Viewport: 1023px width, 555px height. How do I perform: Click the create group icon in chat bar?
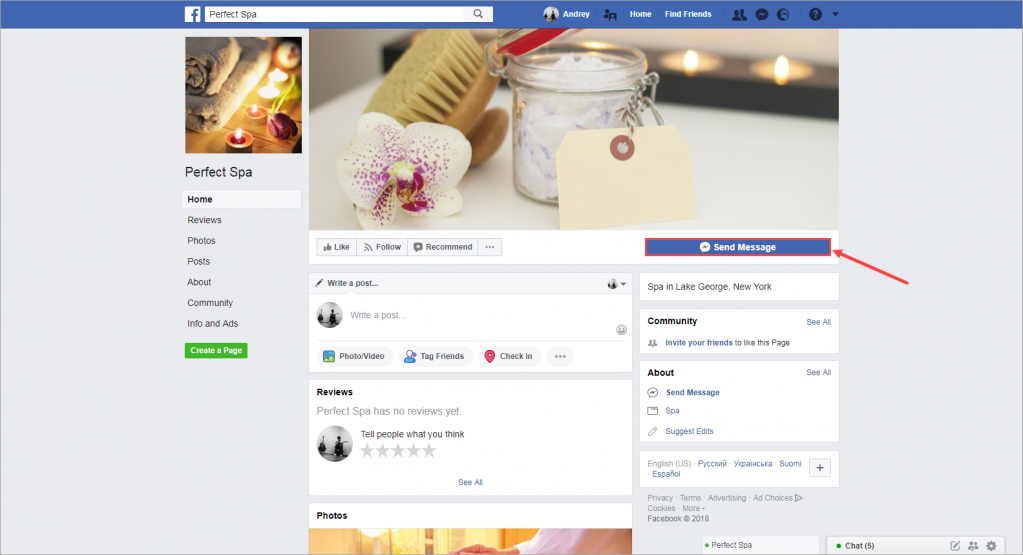[973, 546]
